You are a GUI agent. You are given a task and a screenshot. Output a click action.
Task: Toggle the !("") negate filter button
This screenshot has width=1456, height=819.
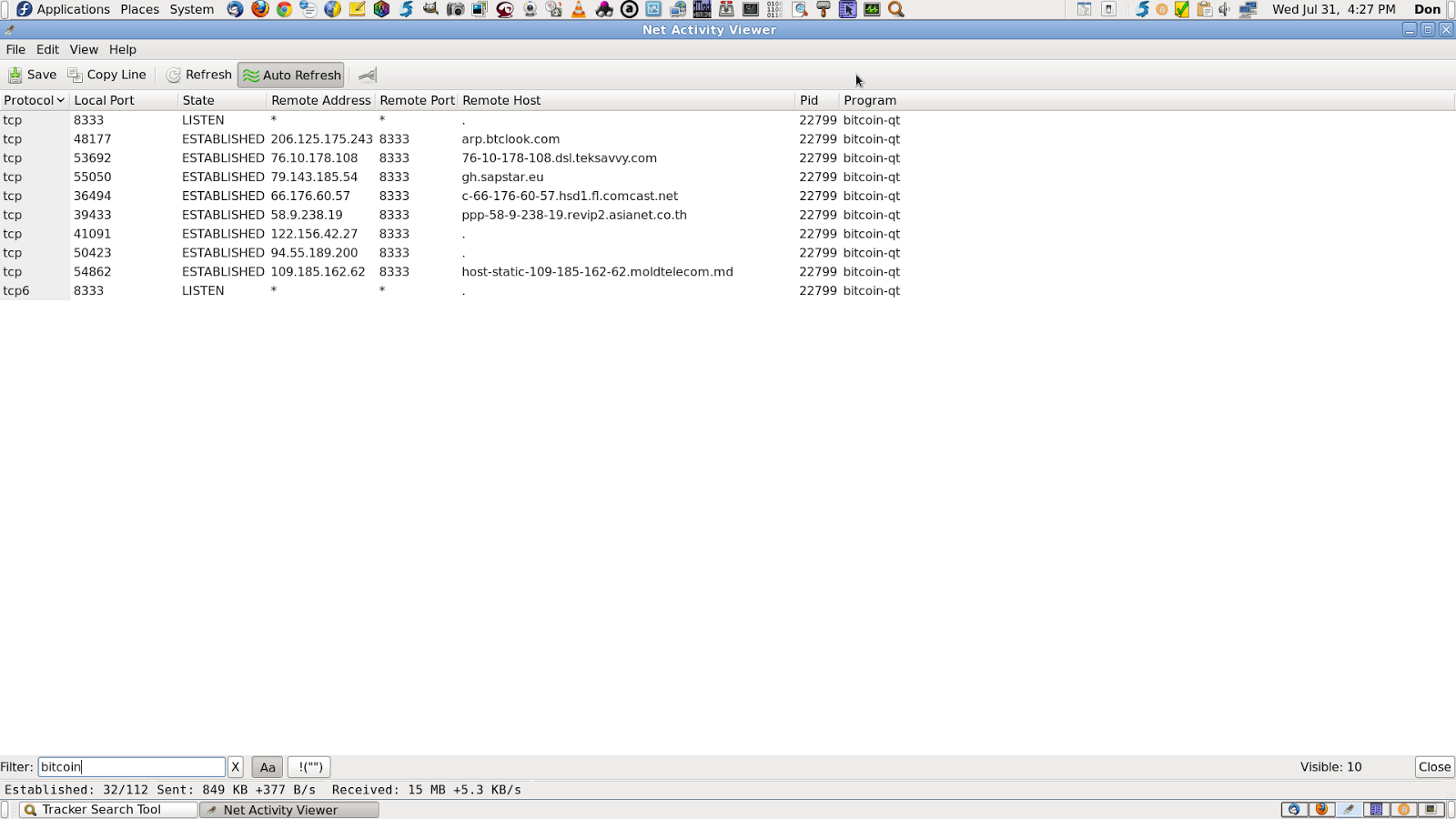click(309, 767)
